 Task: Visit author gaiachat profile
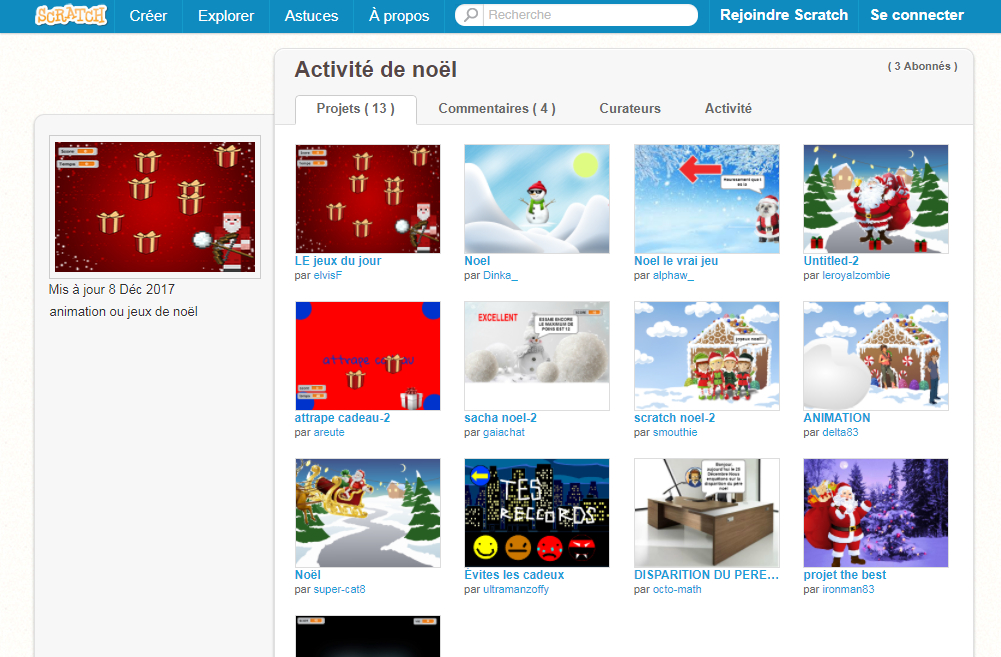(504, 432)
